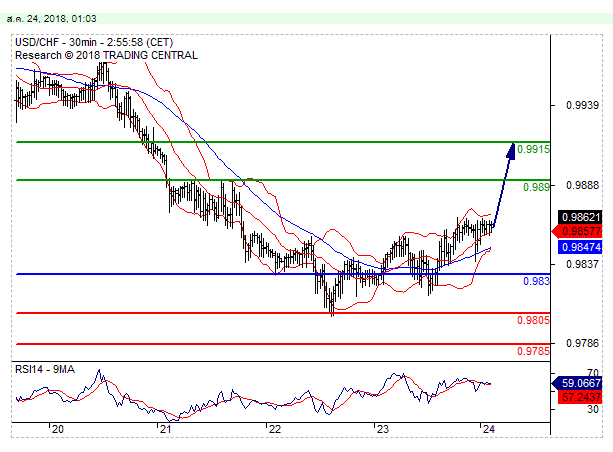Viewport: 613px width, 452px height.
Task: Click the green 0.9915 resistance label
Action: 533,149
